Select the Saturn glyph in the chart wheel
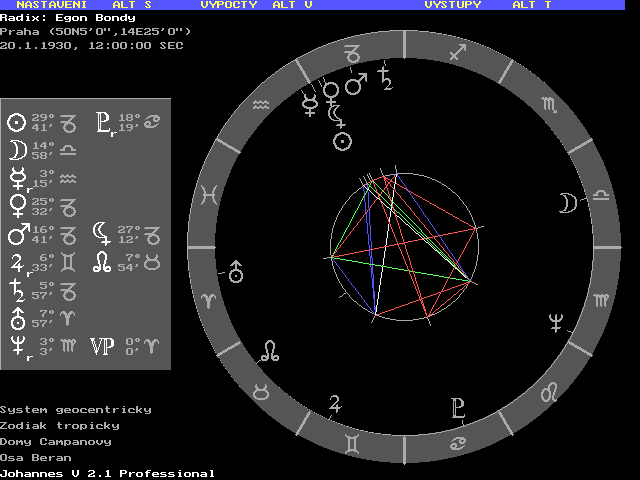This screenshot has height=480, width=640. click(385, 77)
